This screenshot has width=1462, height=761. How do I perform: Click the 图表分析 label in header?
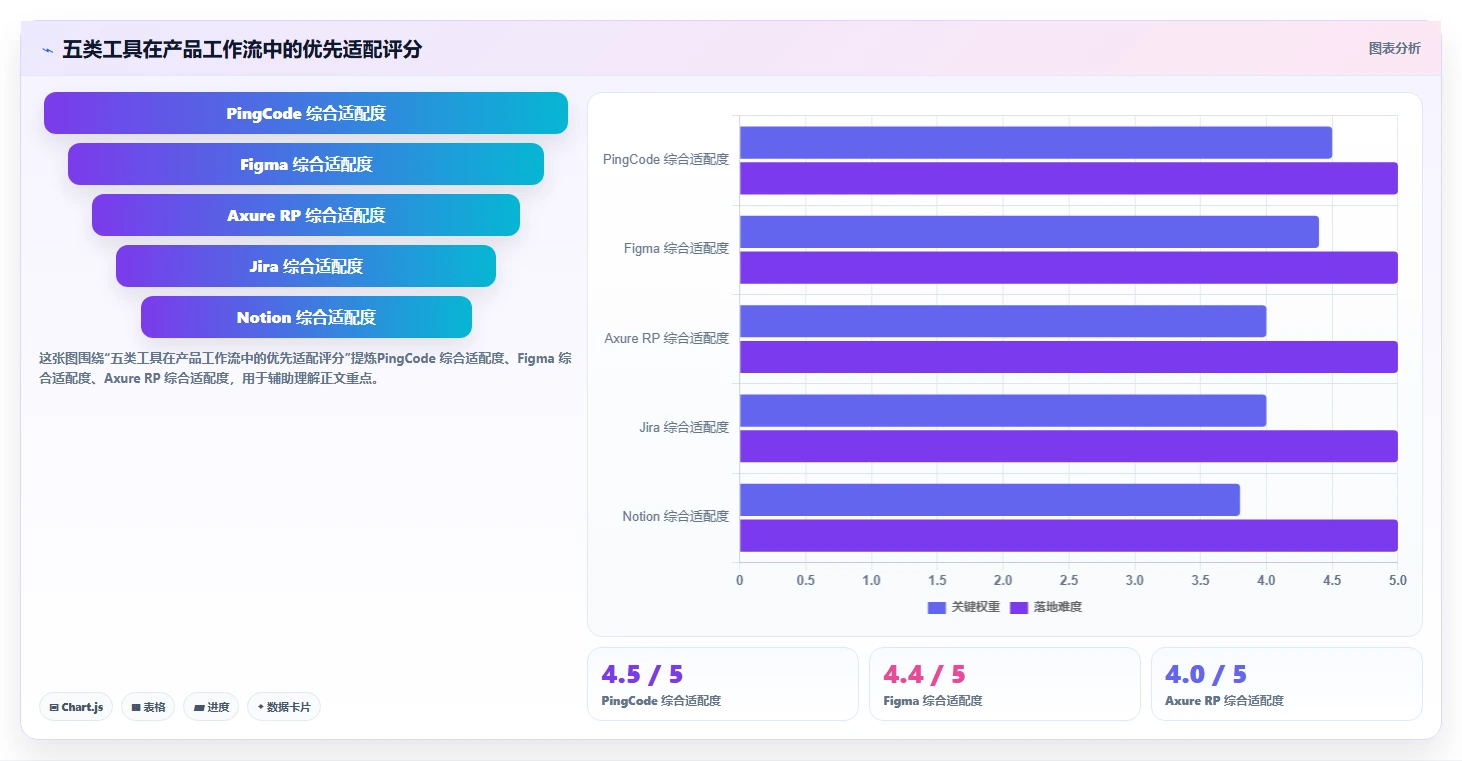coord(1394,48)
